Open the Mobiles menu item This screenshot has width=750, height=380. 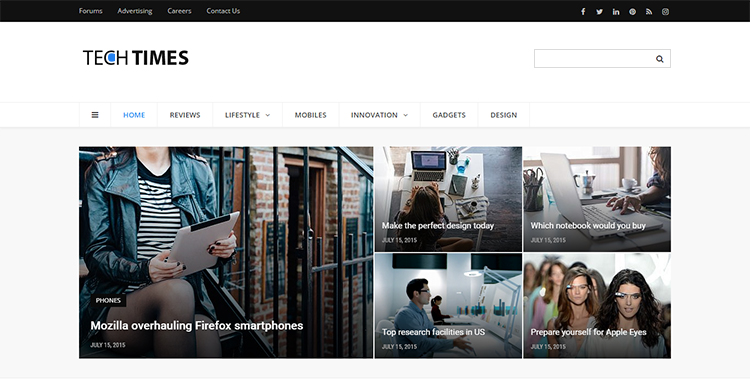(x=310, y=115)
